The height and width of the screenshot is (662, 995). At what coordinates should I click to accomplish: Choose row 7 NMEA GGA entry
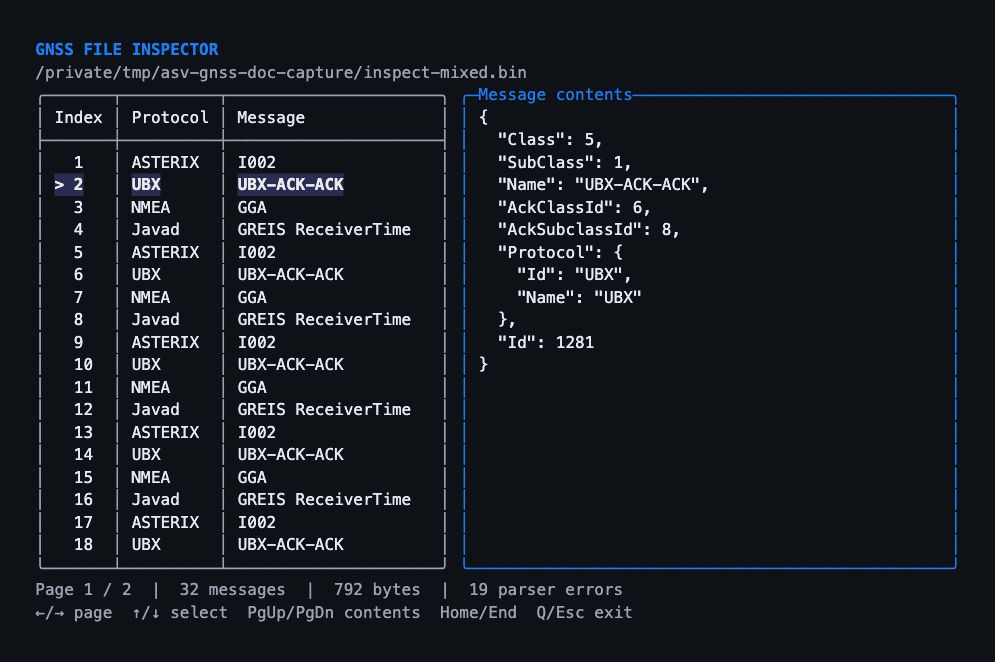[242, 297]
